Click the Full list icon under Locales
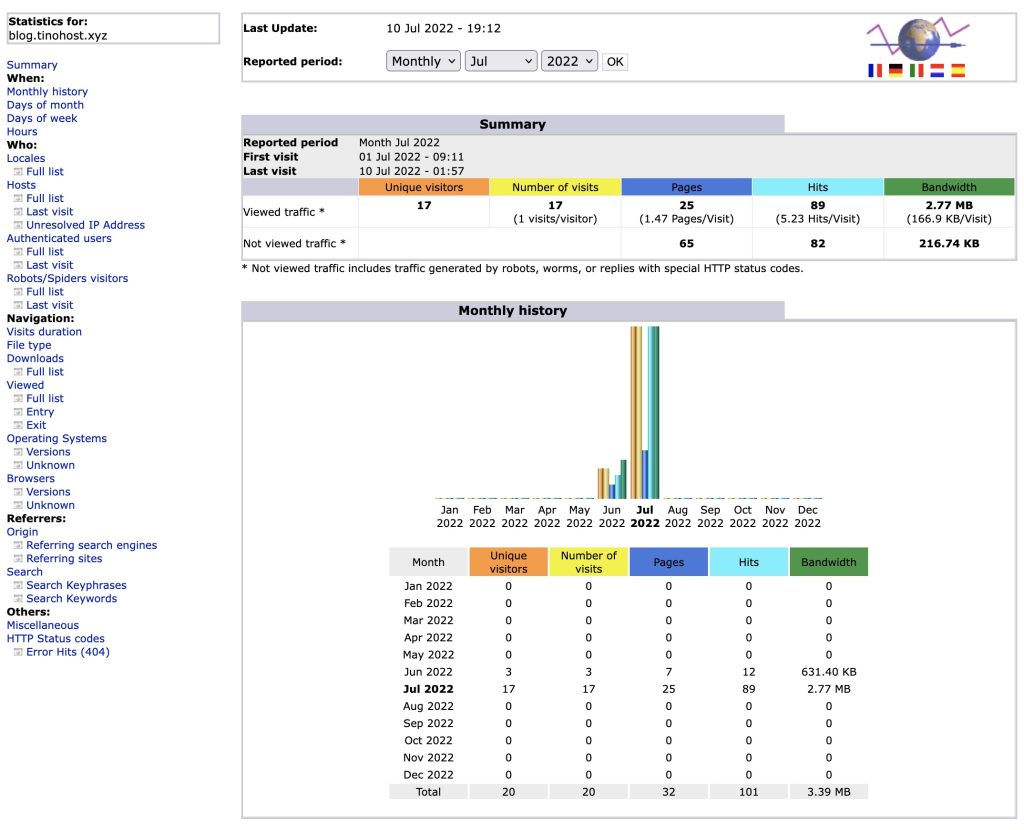 click(18, 172)
